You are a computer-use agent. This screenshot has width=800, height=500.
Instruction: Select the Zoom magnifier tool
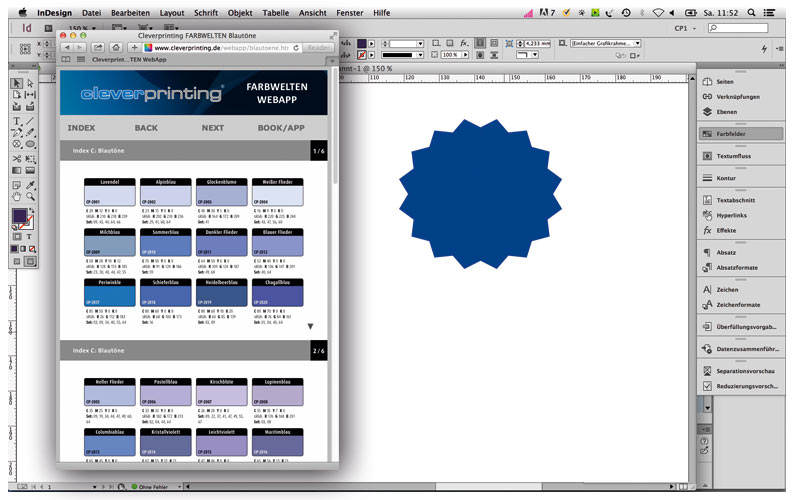point(31,196)
